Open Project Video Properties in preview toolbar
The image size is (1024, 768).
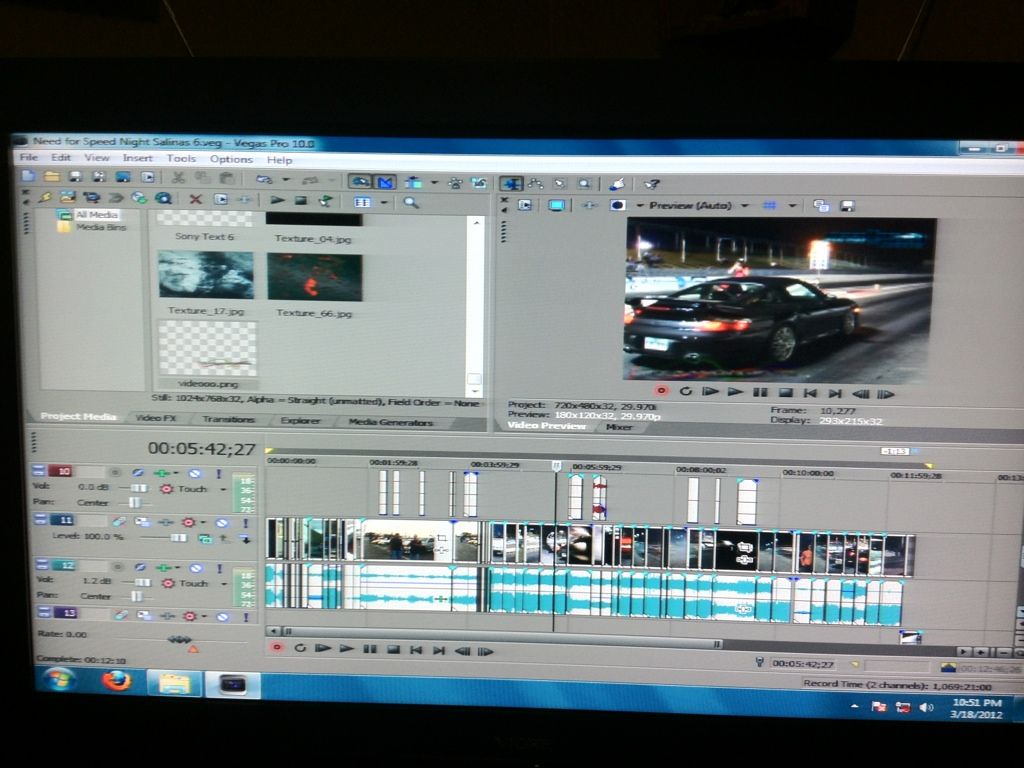[x=524, y=205]
